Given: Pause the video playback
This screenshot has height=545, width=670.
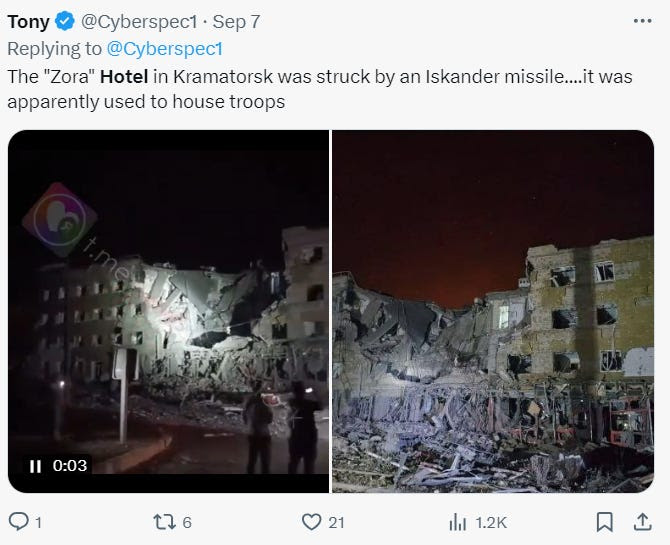Looking at the screenshot, I should pyautogui.click(x=35, y=466).
